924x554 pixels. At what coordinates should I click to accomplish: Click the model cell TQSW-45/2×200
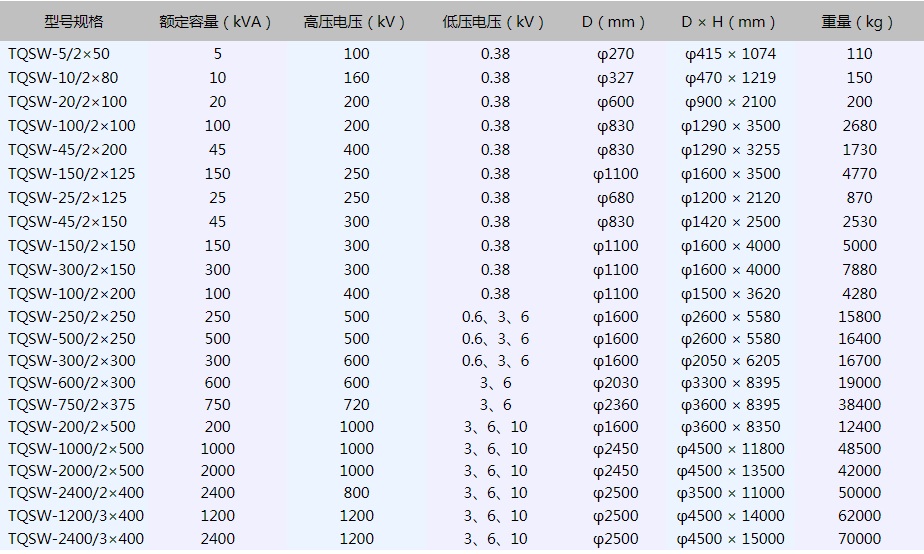coord(67,150)
